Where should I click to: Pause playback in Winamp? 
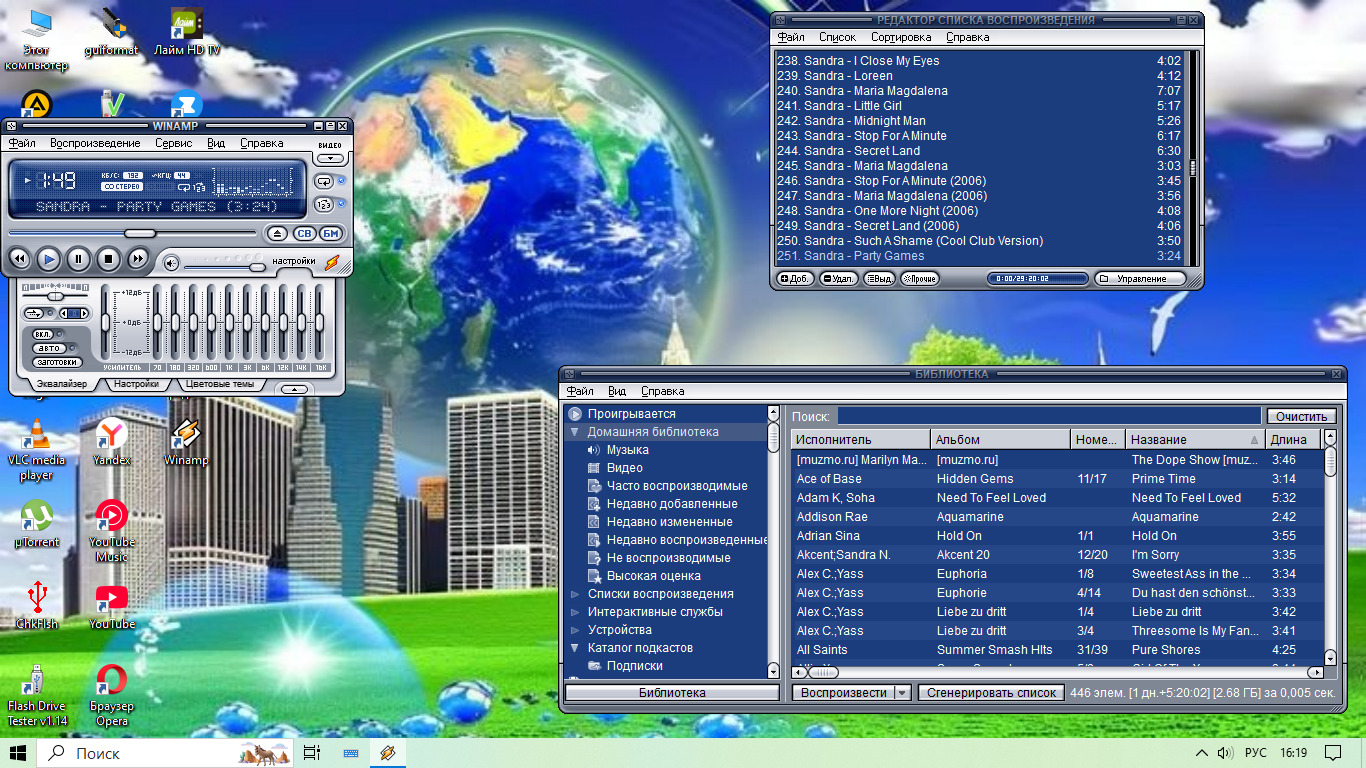click(x=78, y=260)
